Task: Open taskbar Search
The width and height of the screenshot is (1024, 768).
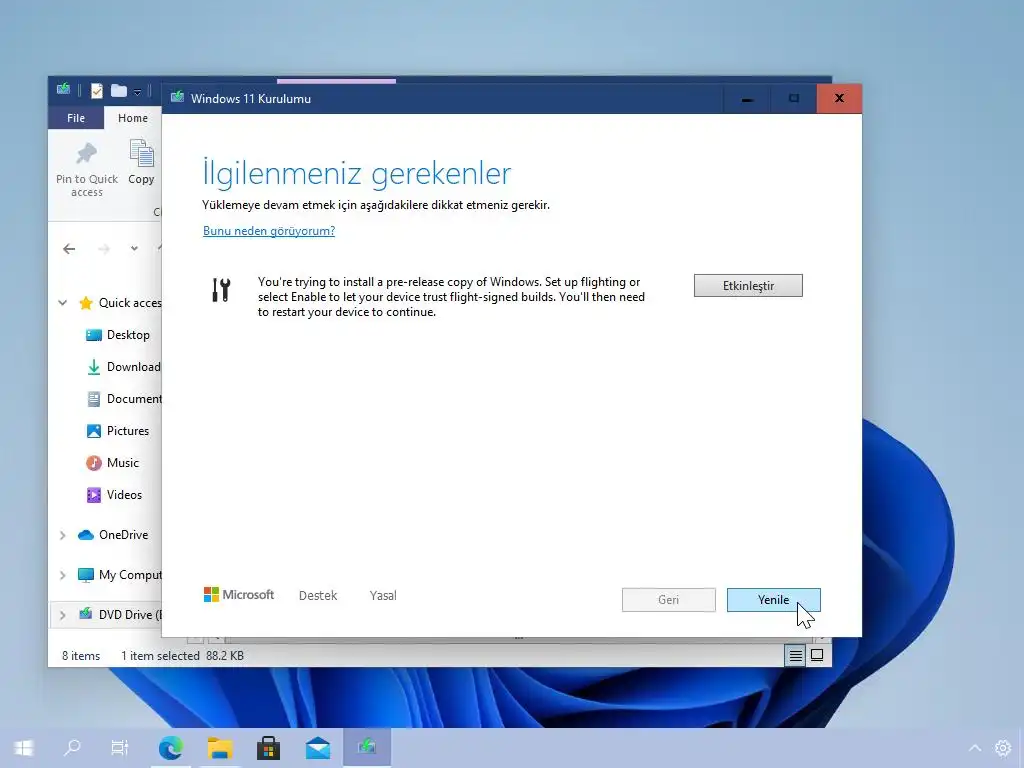Action: click(x=72, y=748)
